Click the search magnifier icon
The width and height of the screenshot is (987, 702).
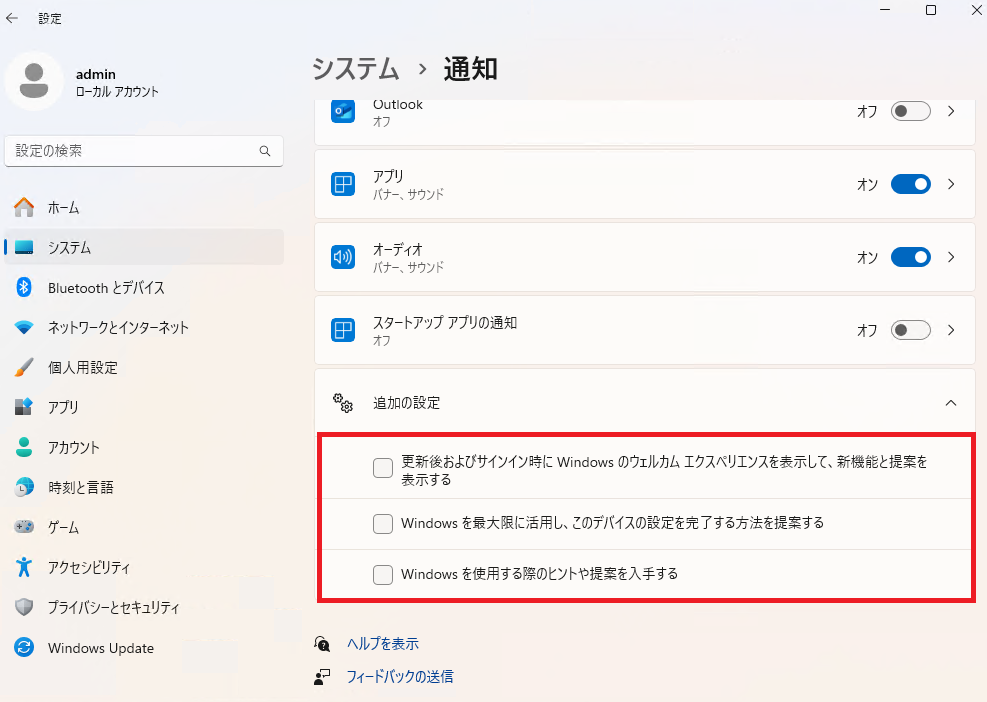pos(265,151)
